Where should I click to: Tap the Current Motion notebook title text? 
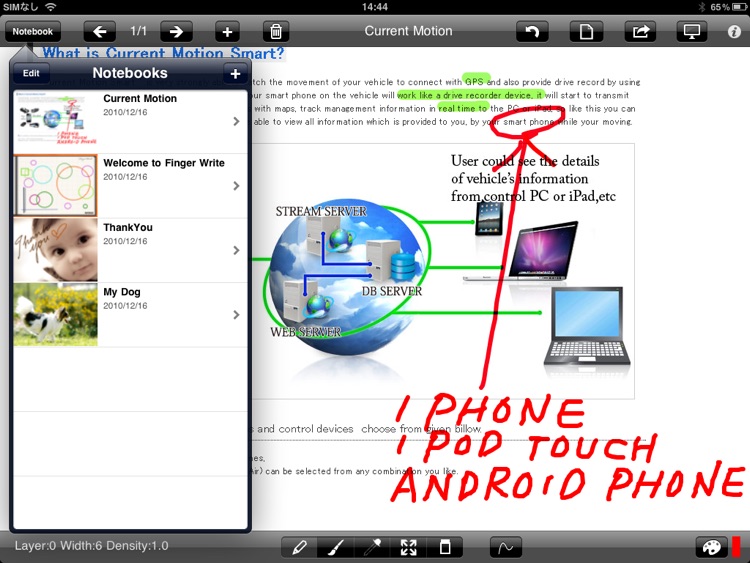click(x=140, y=99)
